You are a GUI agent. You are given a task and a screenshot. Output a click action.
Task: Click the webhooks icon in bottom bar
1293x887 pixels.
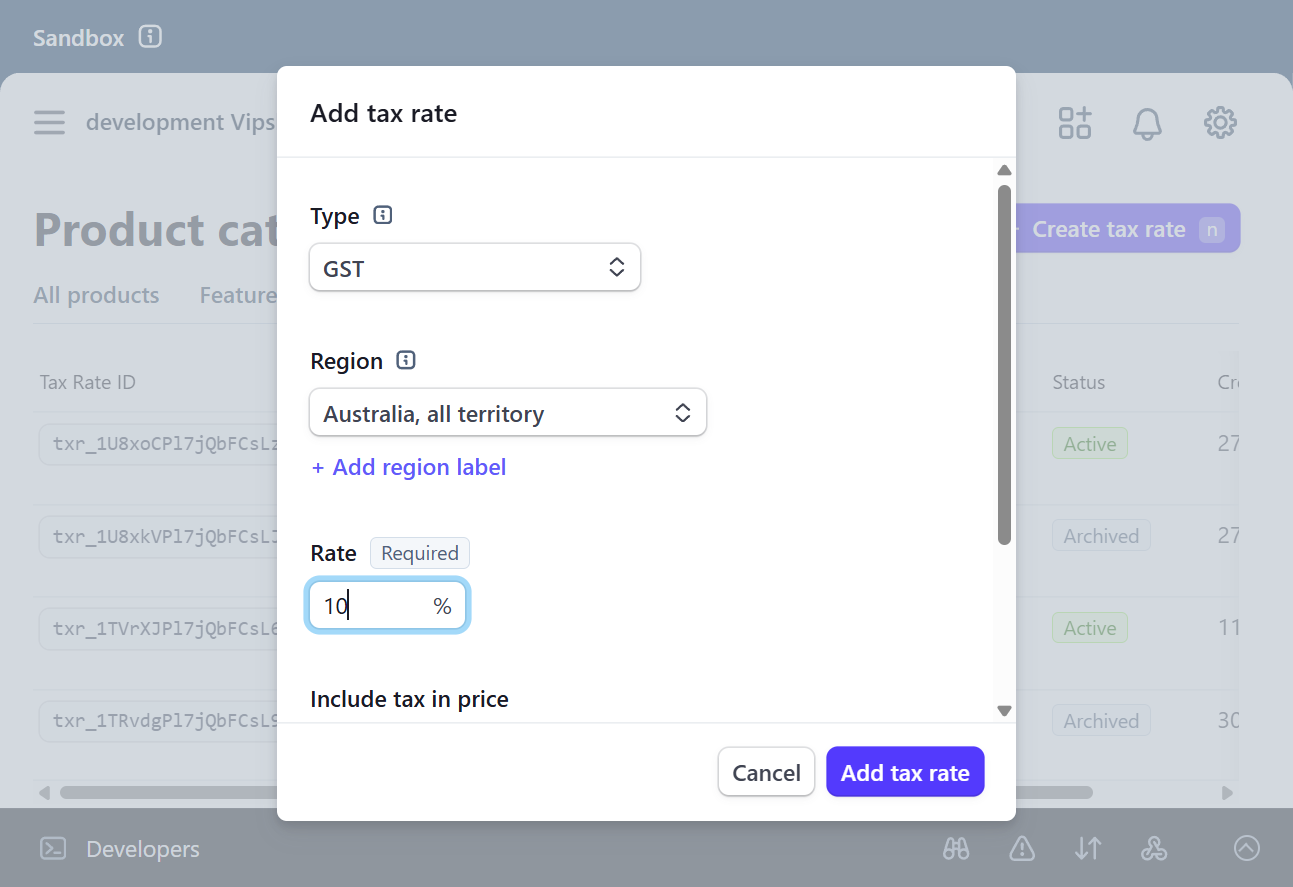[1154, 849]
